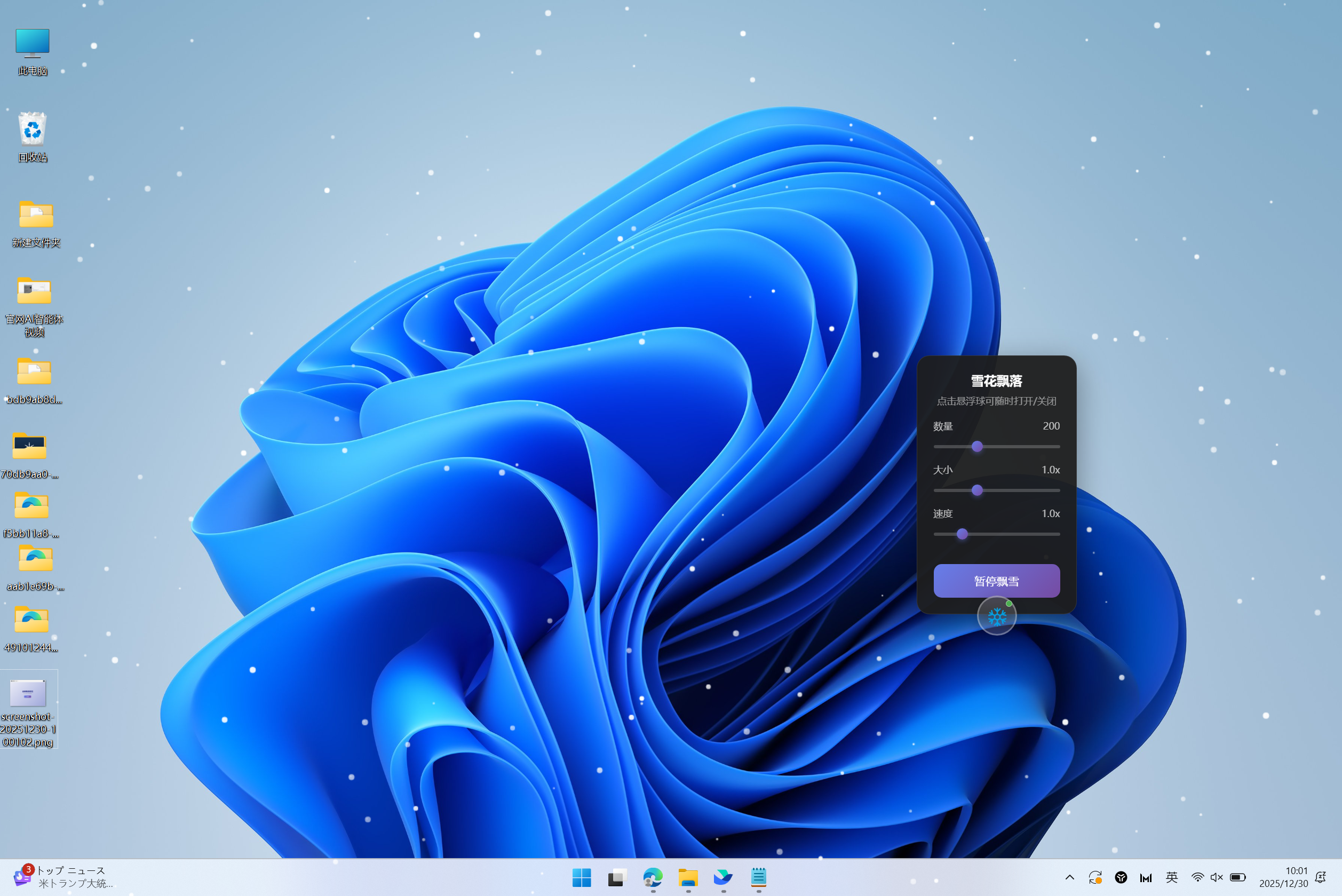Click the floating snowflake ball icon

(996, 616)
